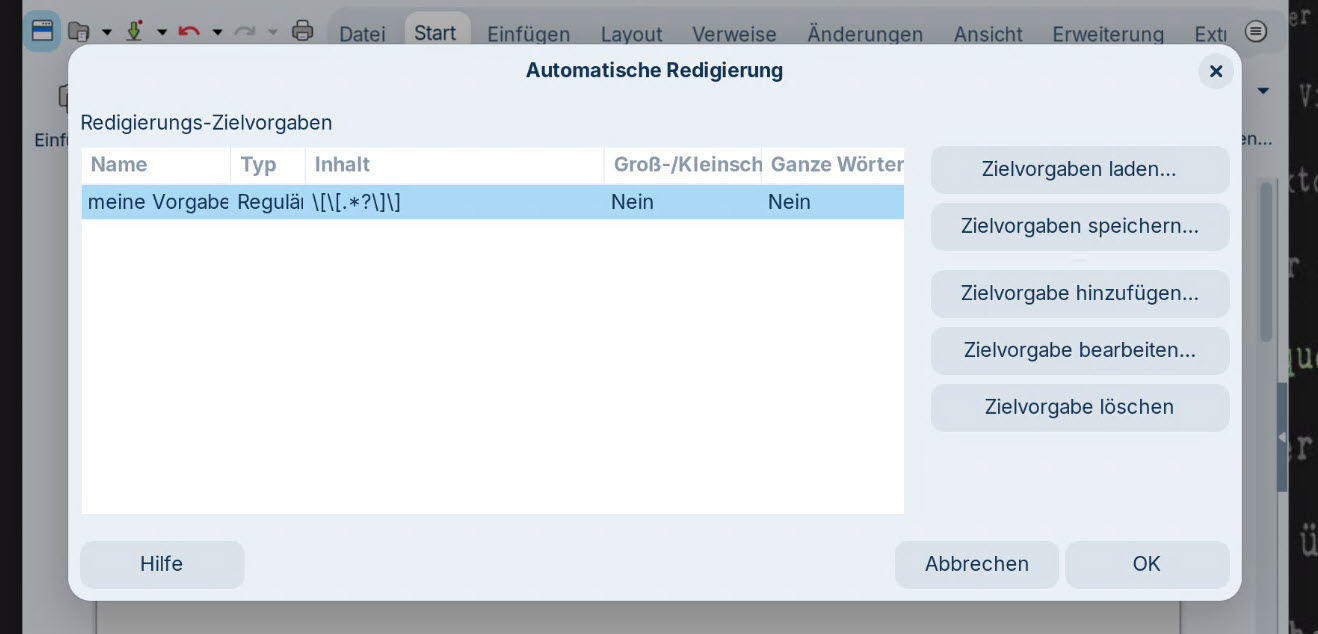Click the notebook bar layout icon
1318x634 pixels.
click(x=42, y=31)
